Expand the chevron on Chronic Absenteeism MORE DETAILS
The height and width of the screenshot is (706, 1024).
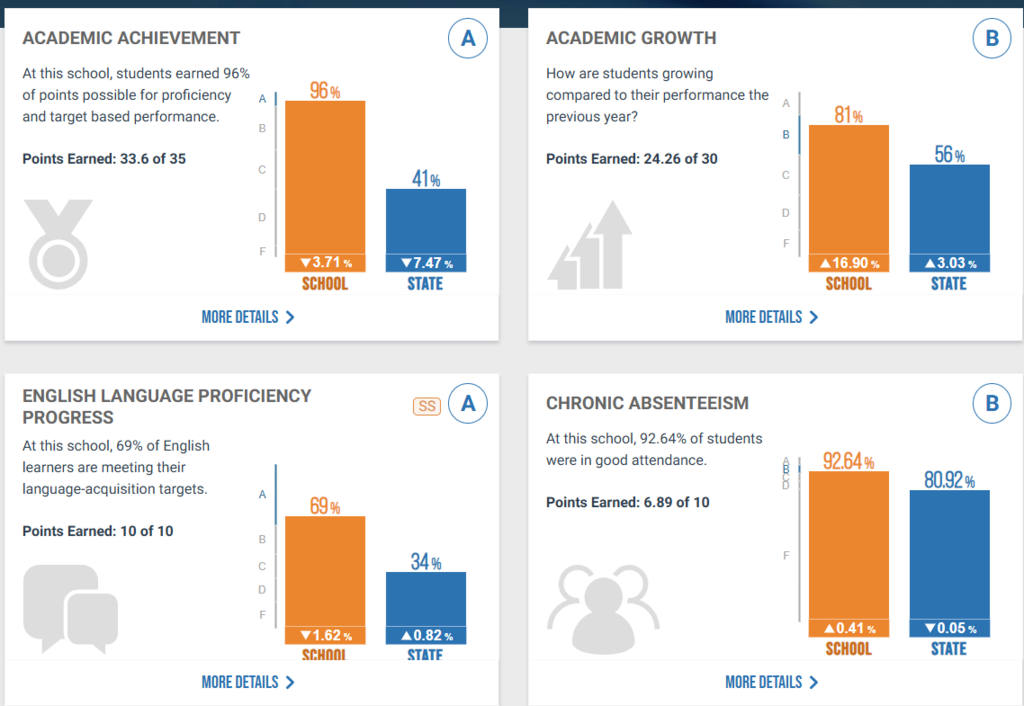click(814, 682)
